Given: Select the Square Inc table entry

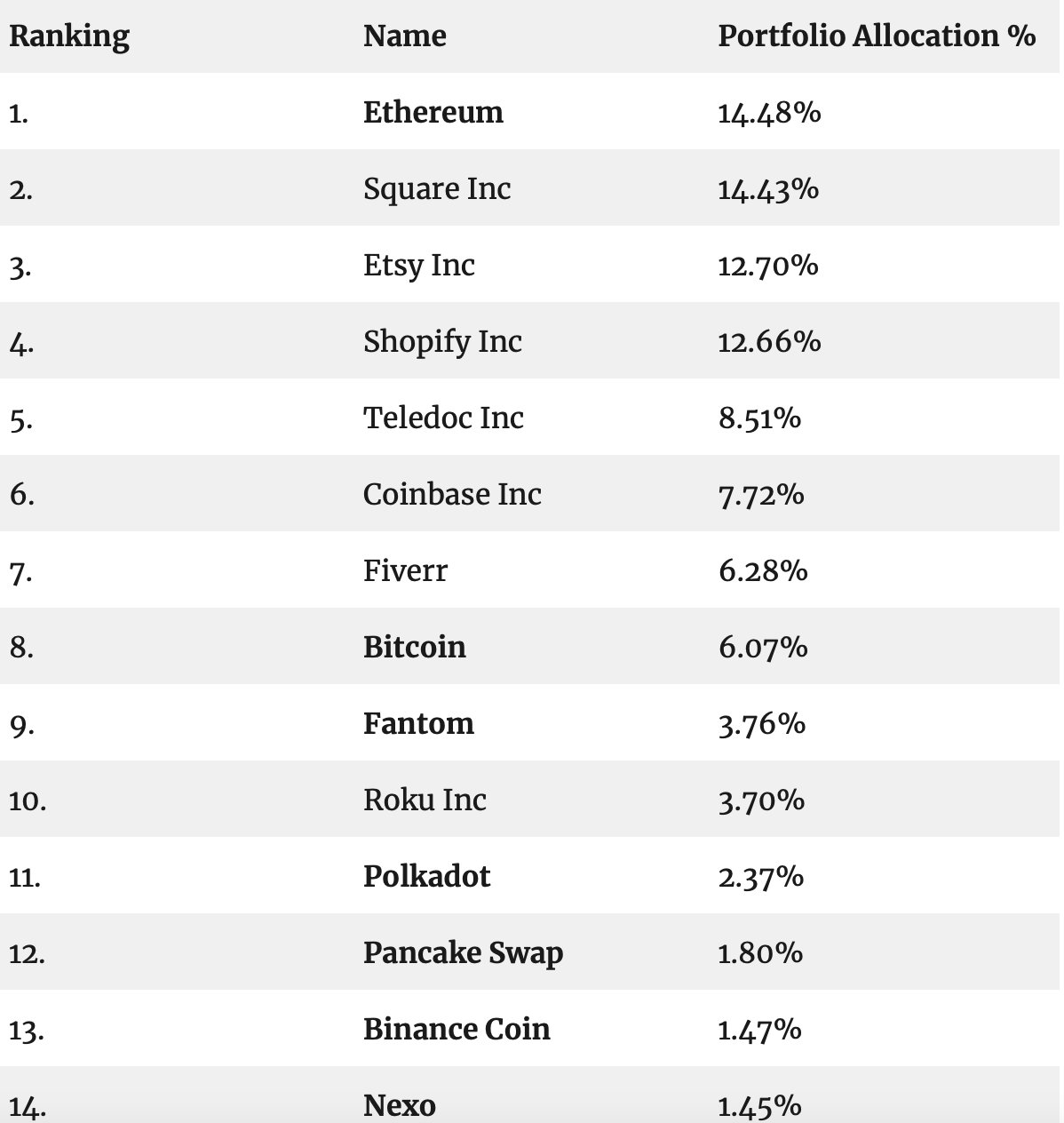Looking at the screenshot, I should click(x=437, y=189).
